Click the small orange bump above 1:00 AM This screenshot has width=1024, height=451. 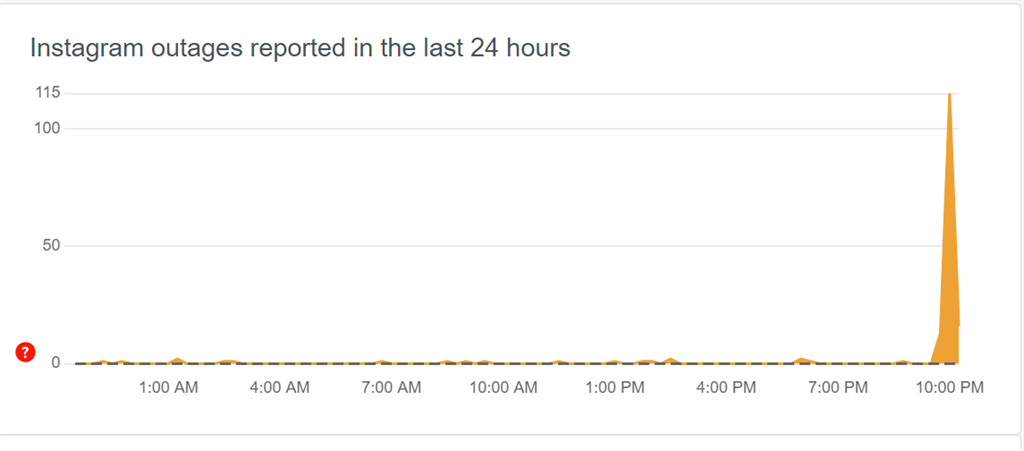tap(177, 360)
